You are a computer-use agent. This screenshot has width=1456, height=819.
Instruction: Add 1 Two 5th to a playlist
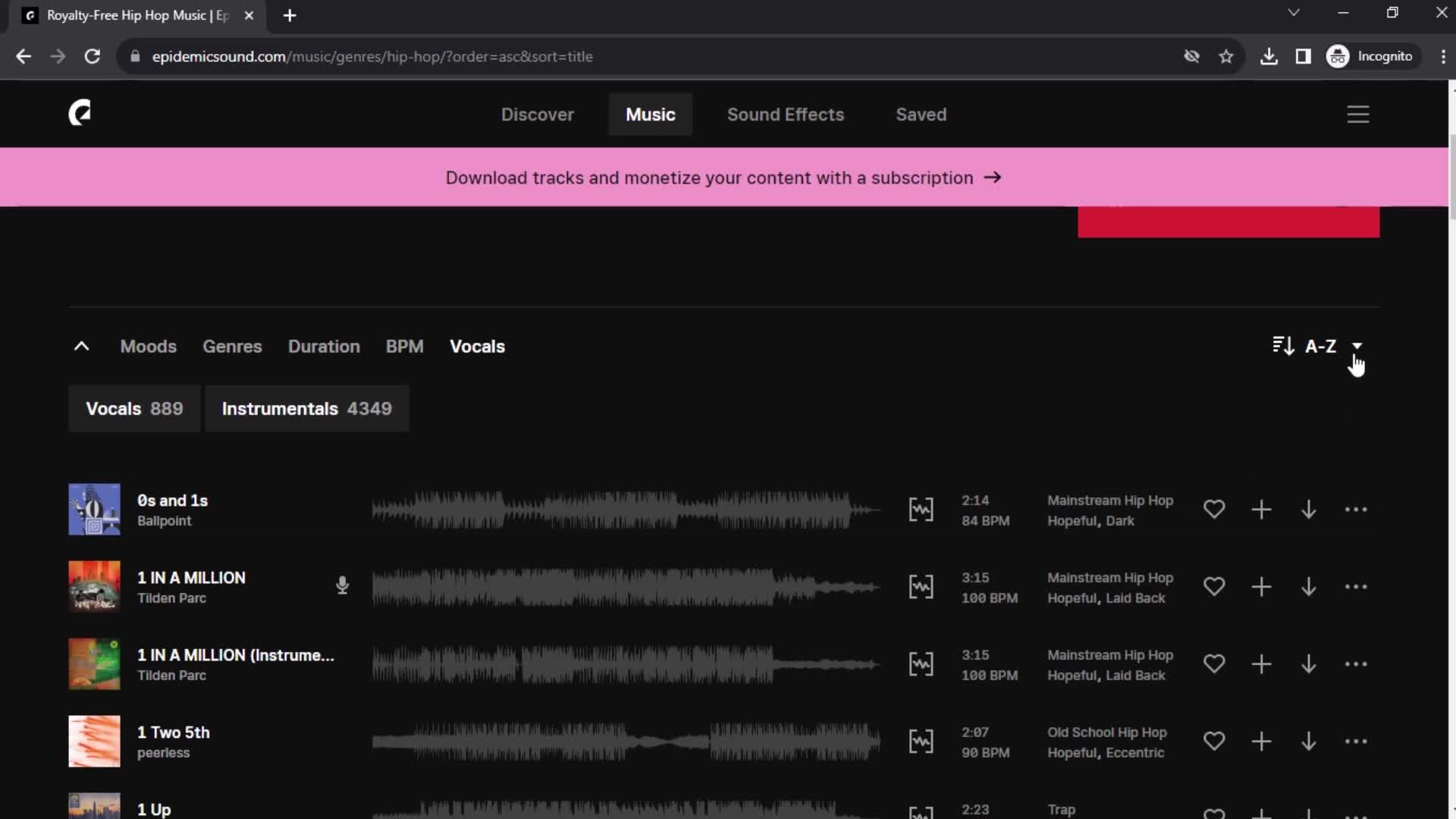pyautogui.click(x=1261, y=742)
